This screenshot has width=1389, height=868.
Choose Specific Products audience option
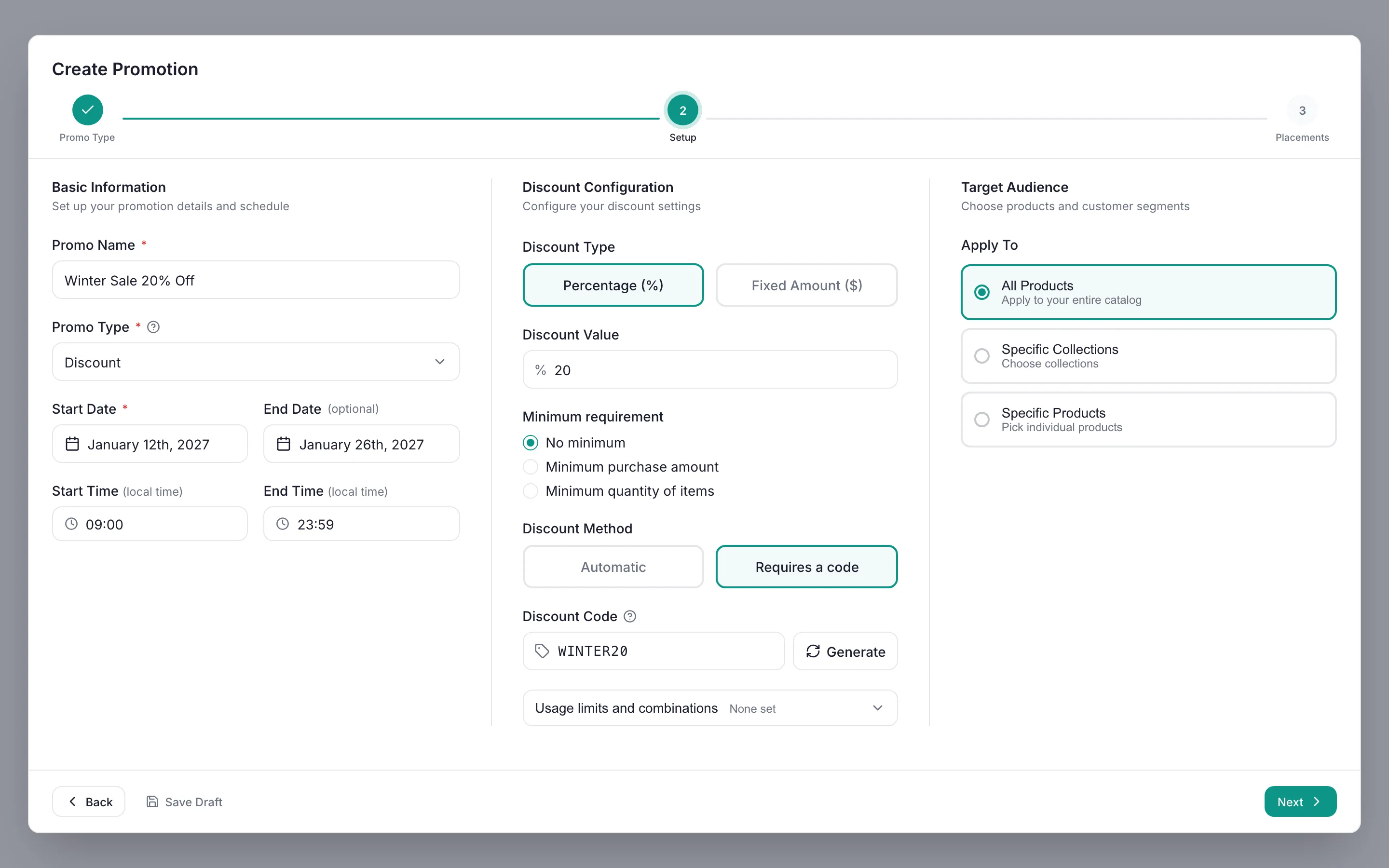(1148, 420)
